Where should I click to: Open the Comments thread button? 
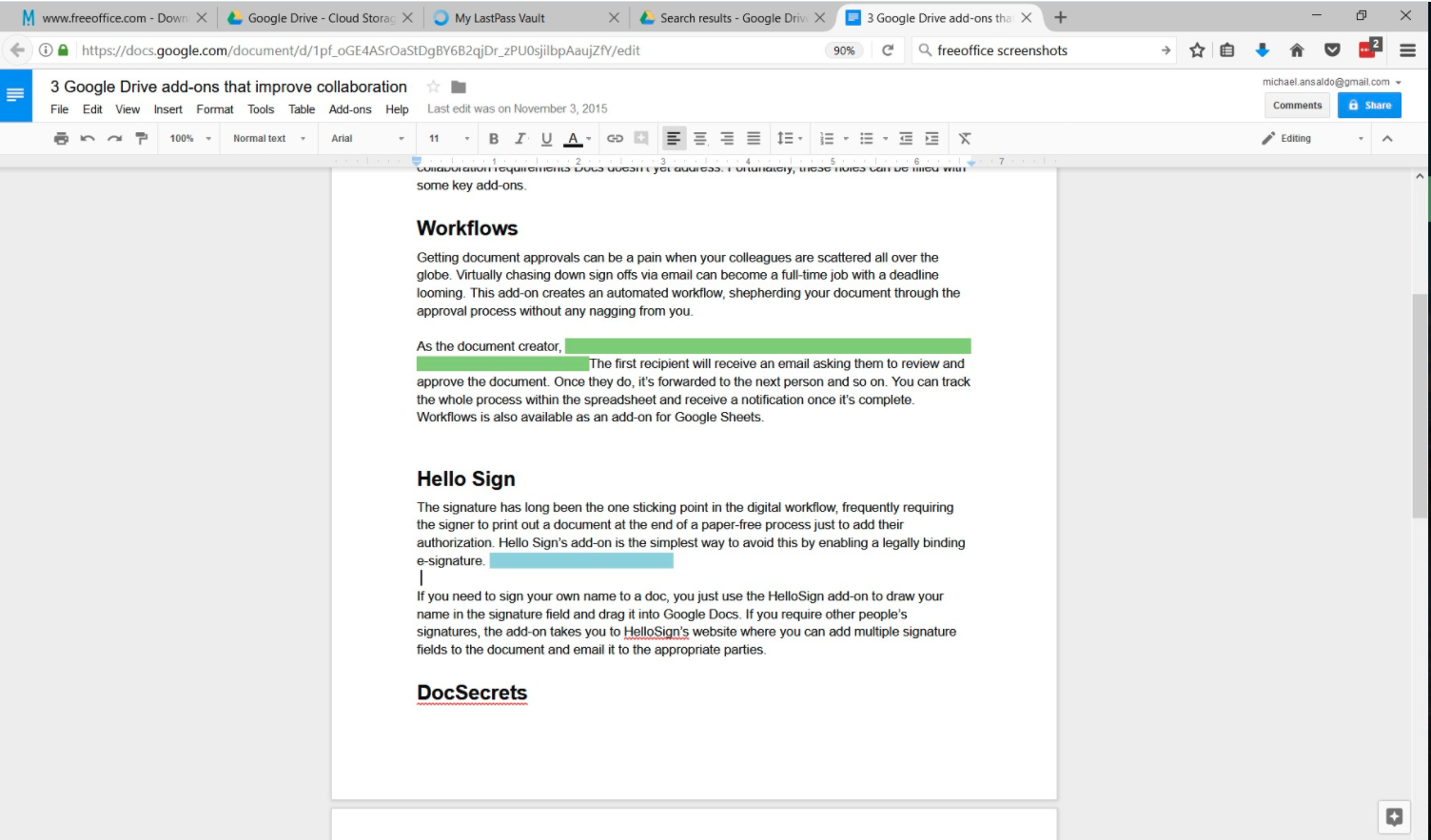point(1297,106)
